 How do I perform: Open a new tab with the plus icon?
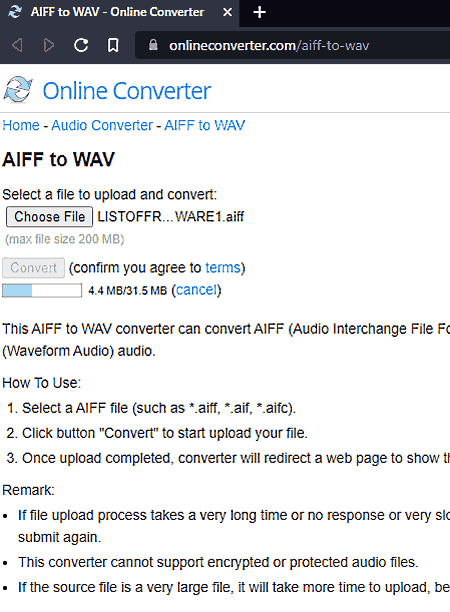[260, 12]
